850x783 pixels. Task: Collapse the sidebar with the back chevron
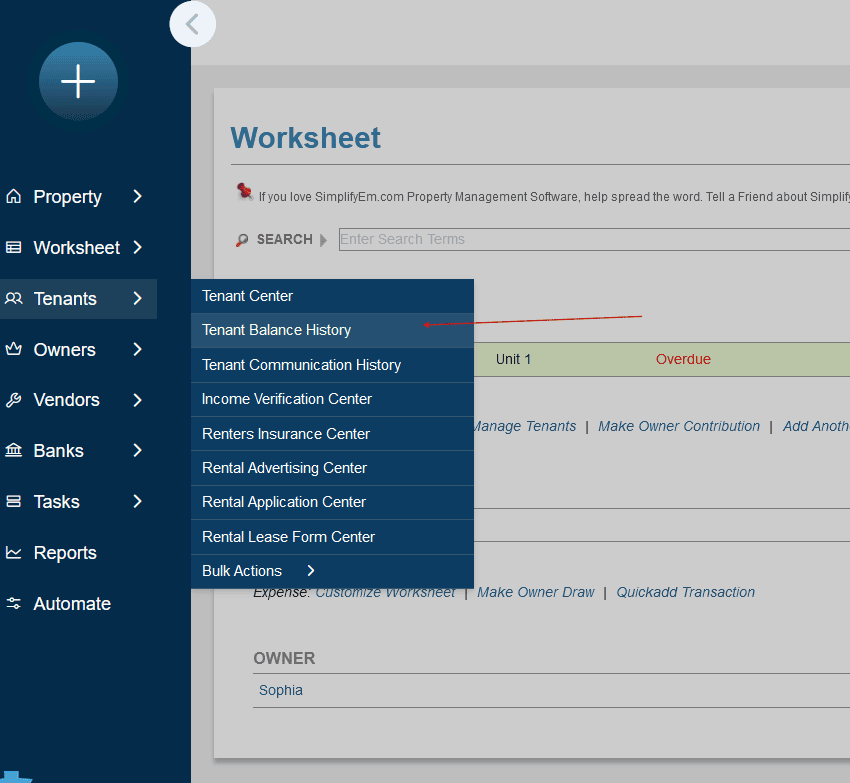point(193,24)
